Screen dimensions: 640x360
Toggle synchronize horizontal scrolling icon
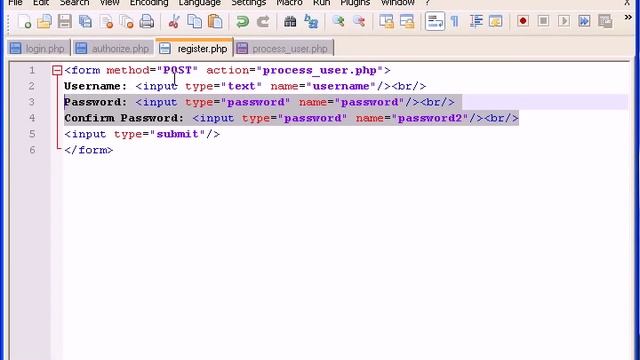(407, 21)
